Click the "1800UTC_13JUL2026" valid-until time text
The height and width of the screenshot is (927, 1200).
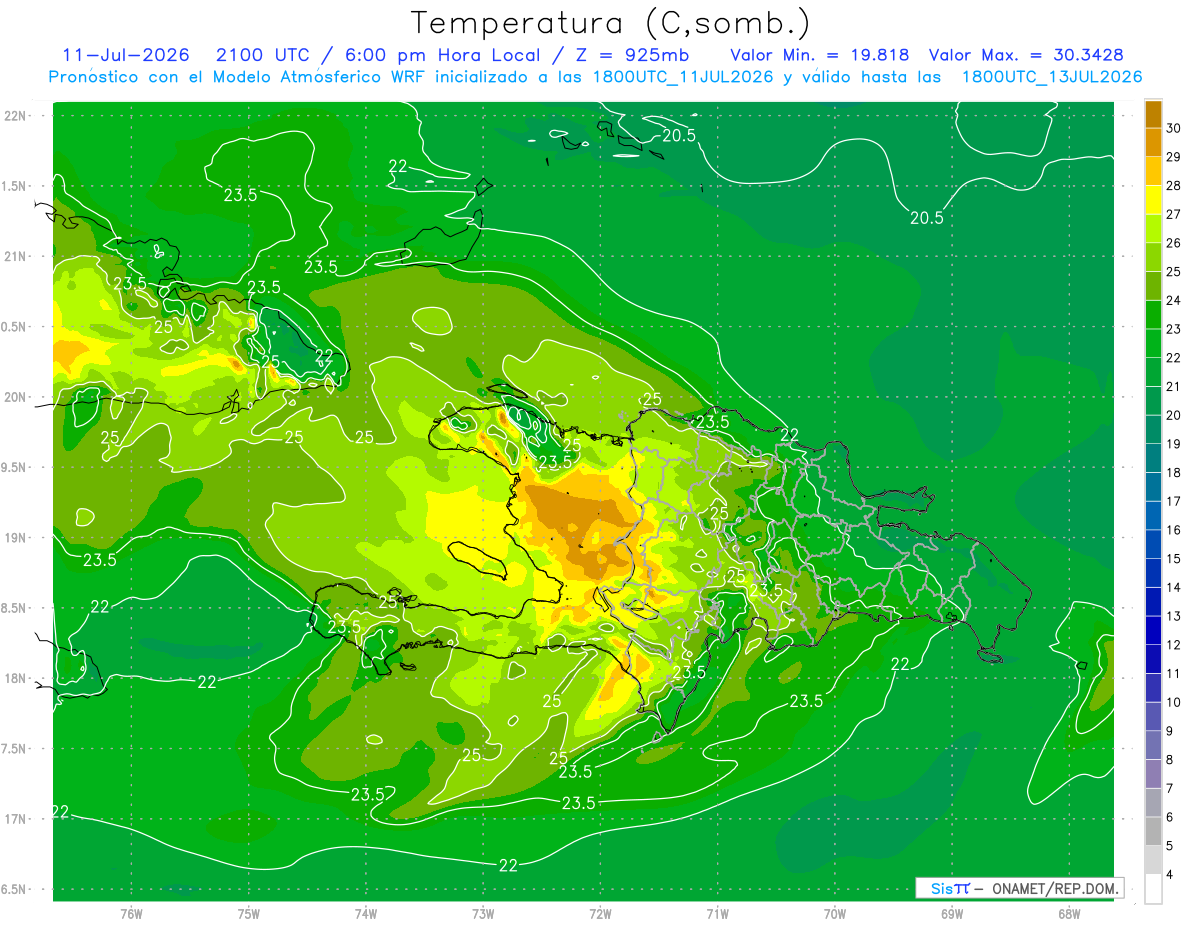point(1052,77)
